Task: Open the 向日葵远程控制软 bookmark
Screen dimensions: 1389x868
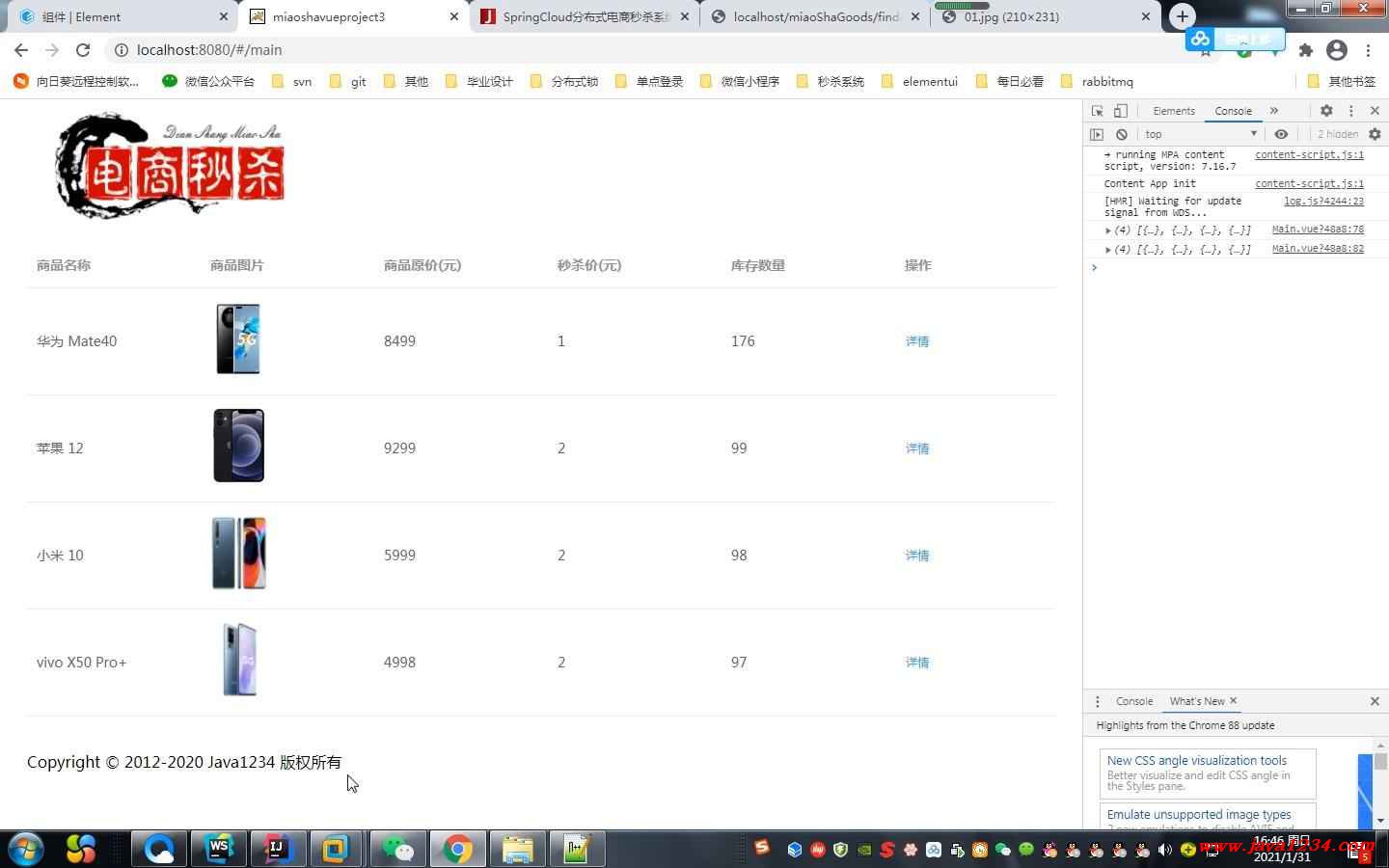Action: point(76,81)
